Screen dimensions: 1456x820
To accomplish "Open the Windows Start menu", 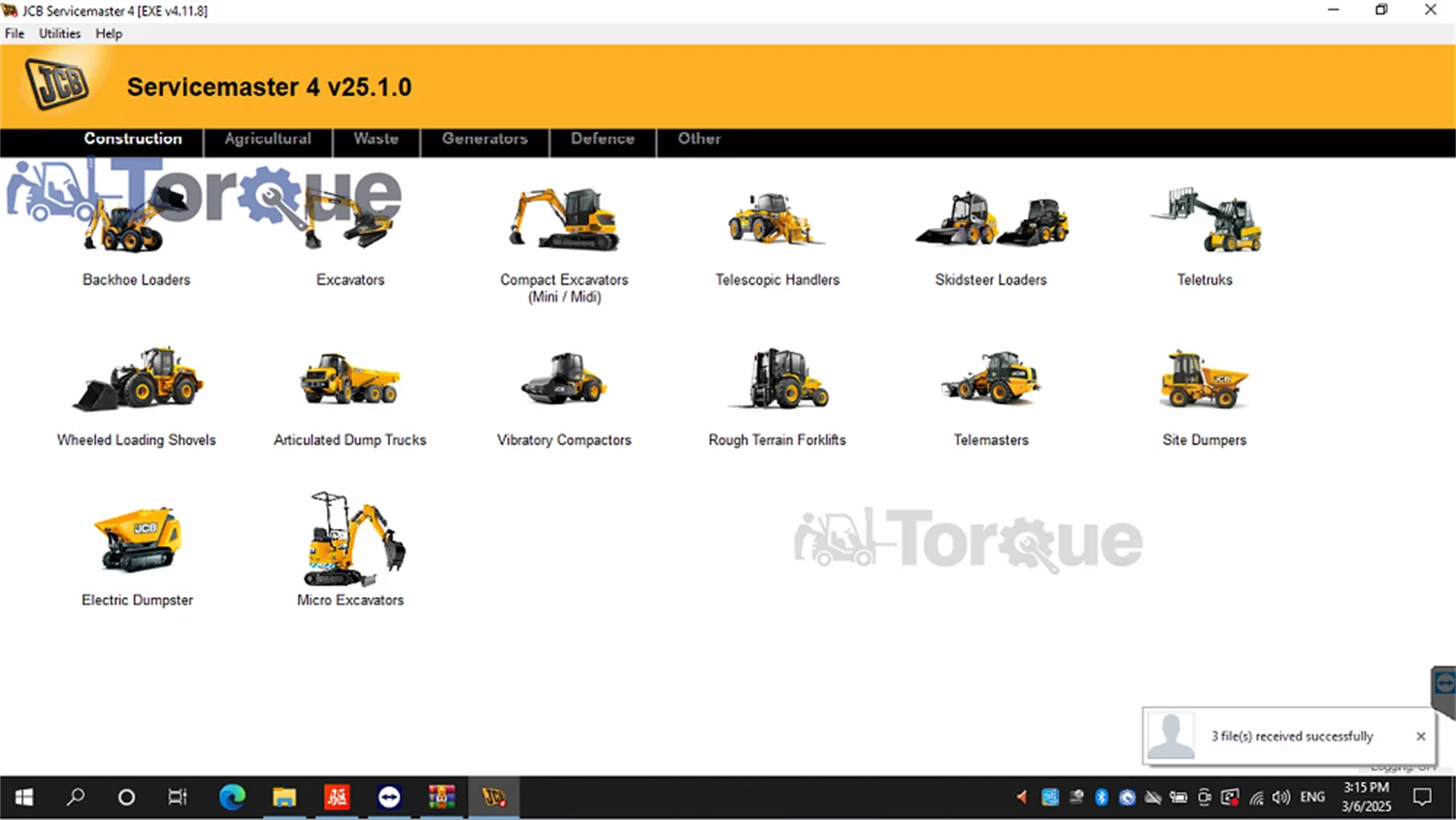I will click(x=24, y=798).
